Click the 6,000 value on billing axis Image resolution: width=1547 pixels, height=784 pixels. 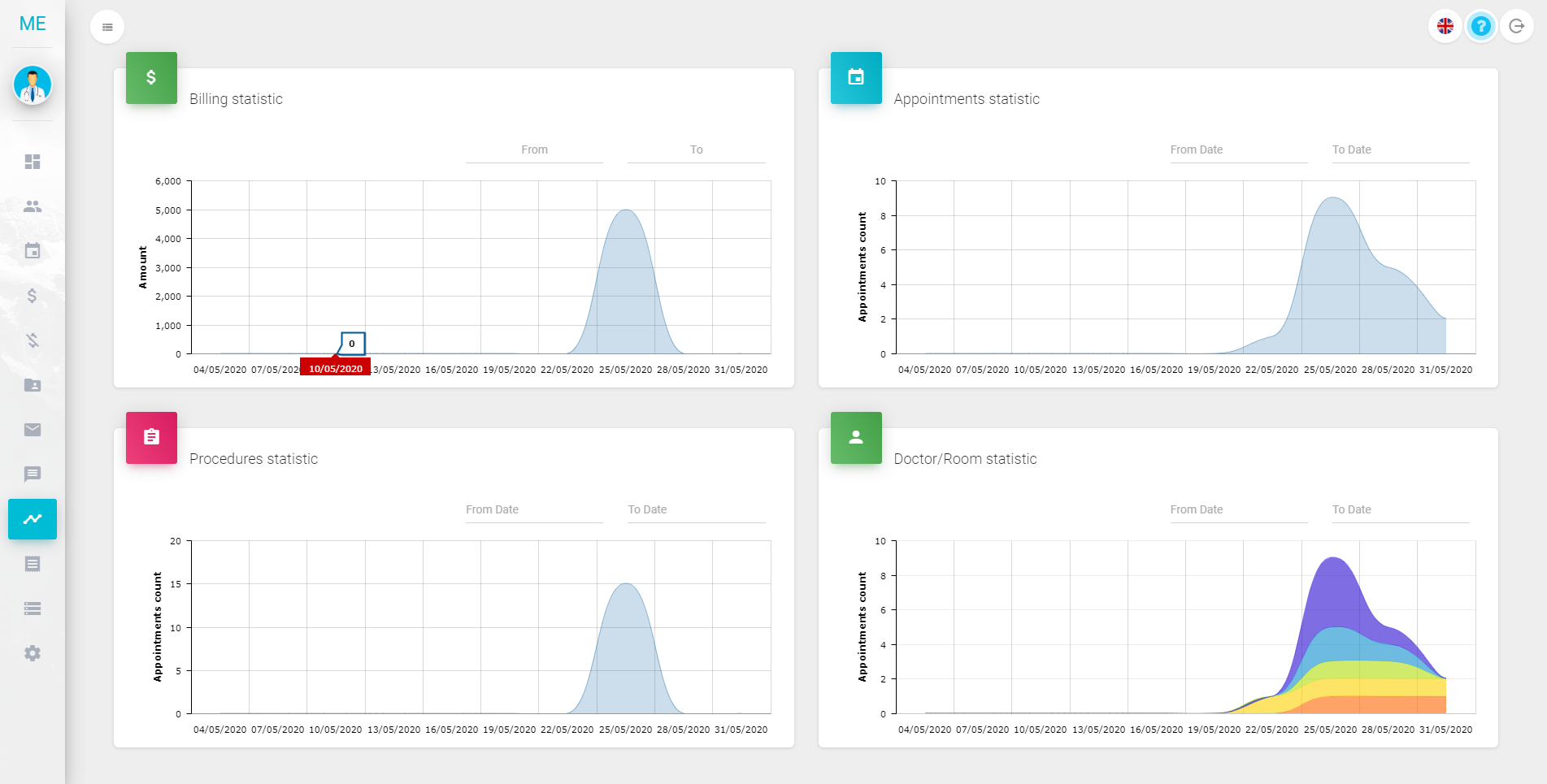point(168,181)
